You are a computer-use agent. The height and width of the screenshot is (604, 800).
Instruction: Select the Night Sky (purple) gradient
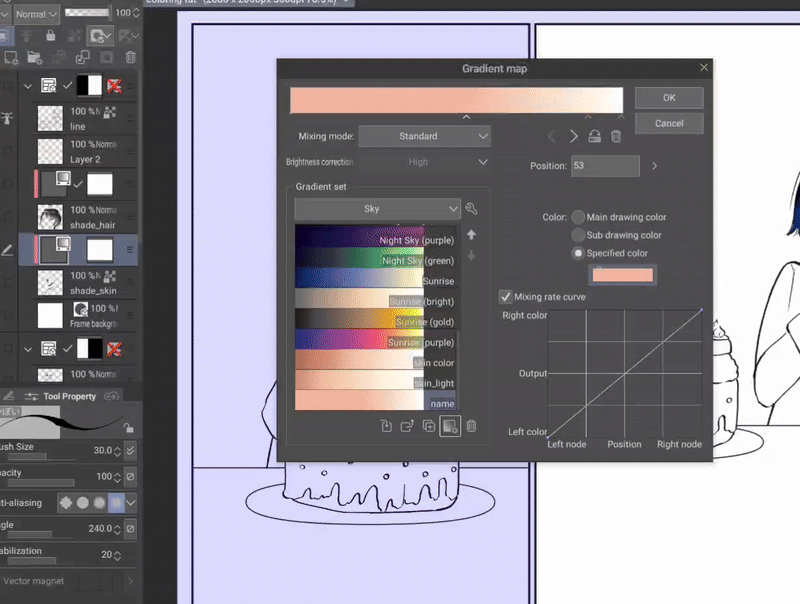(375, 237)
